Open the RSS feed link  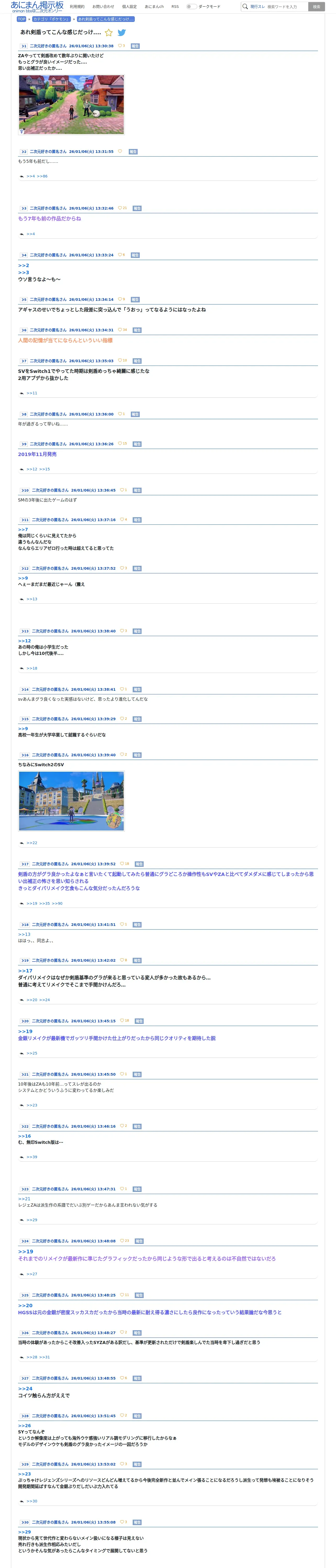click(175, 7)
